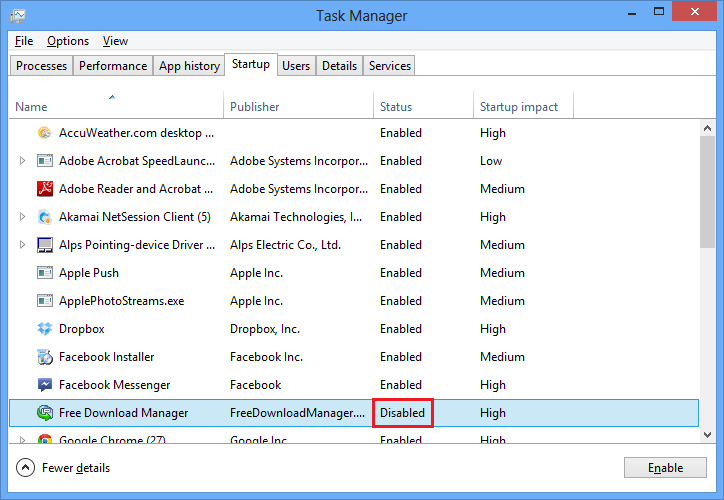
Task: Select the AccuWeather.com desktop sun icon
Action: tap(44, 133)
